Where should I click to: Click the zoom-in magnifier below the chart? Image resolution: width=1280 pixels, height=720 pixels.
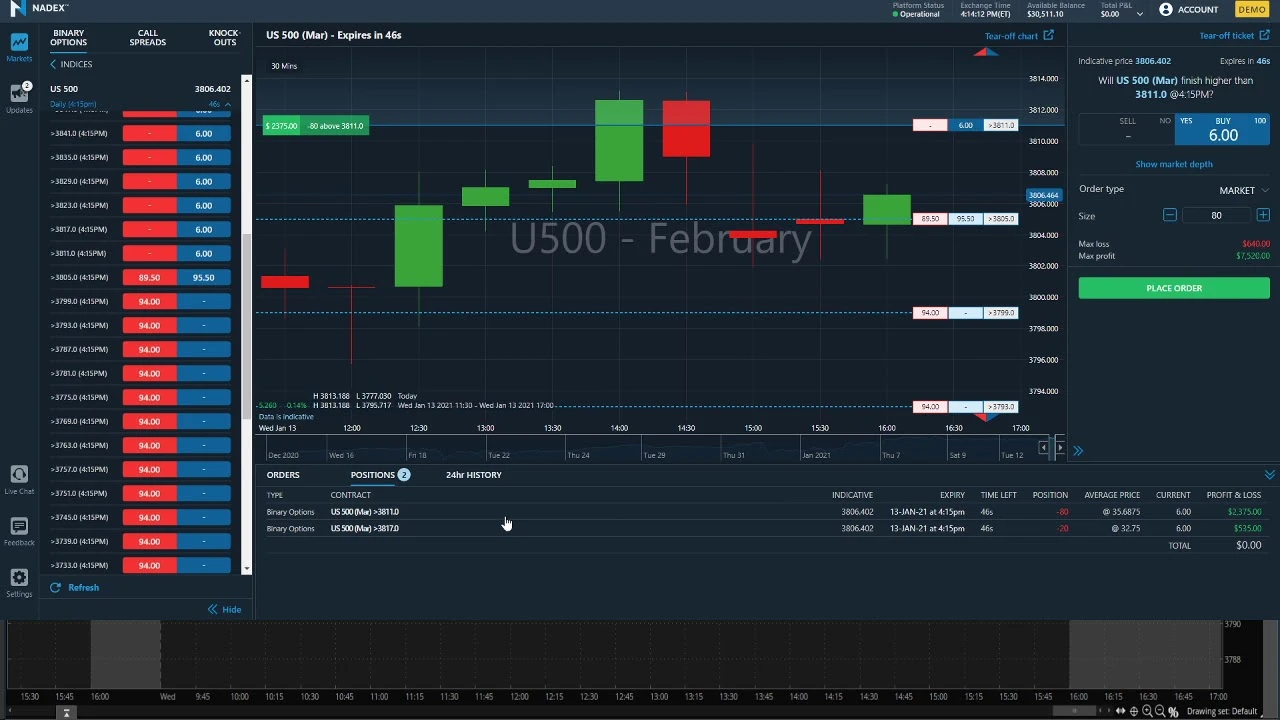tap(1147, 712)
